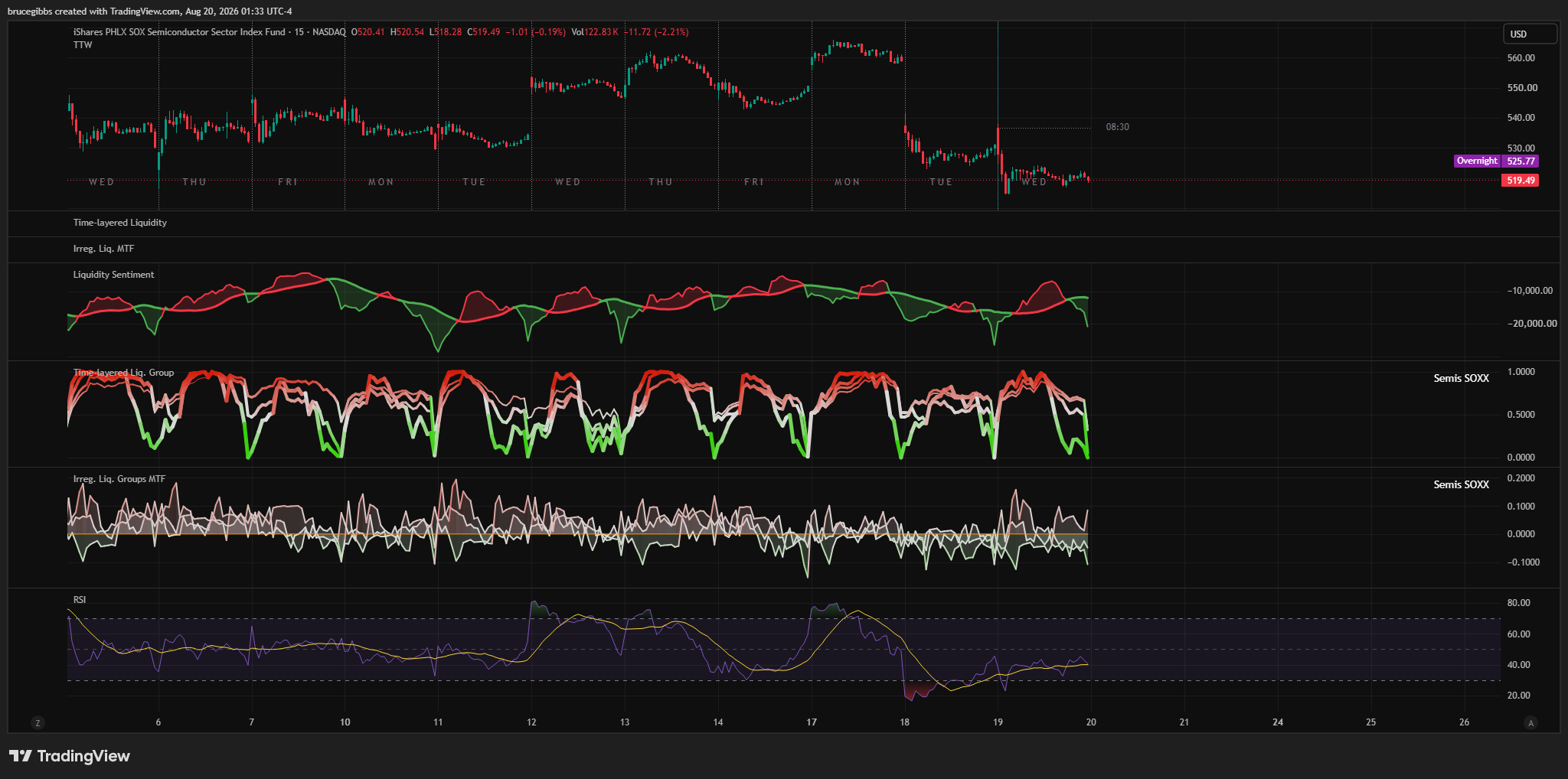Click Semis SOXX in Time-layered Liq. Group pane
Viewport: 1568px width, 779px height.
point(1461,379)
